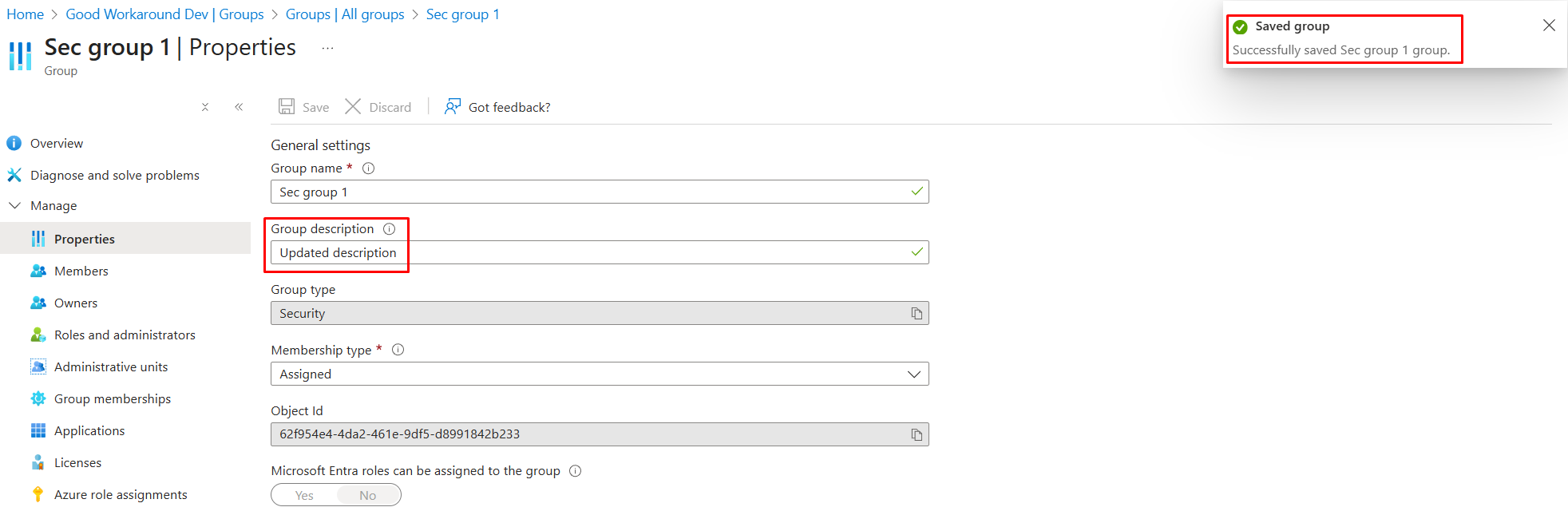Open Roles and administrators page
1568x511 pixels.
125,335
